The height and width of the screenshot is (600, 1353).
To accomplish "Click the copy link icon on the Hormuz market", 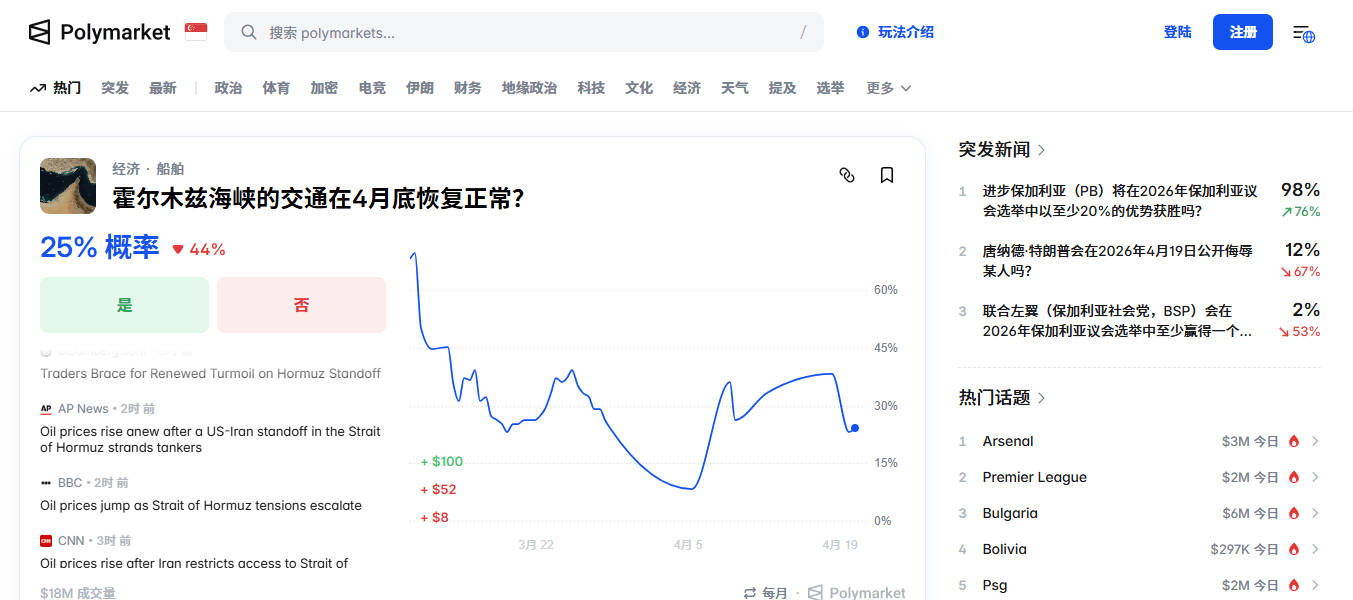I will [847, 175].
